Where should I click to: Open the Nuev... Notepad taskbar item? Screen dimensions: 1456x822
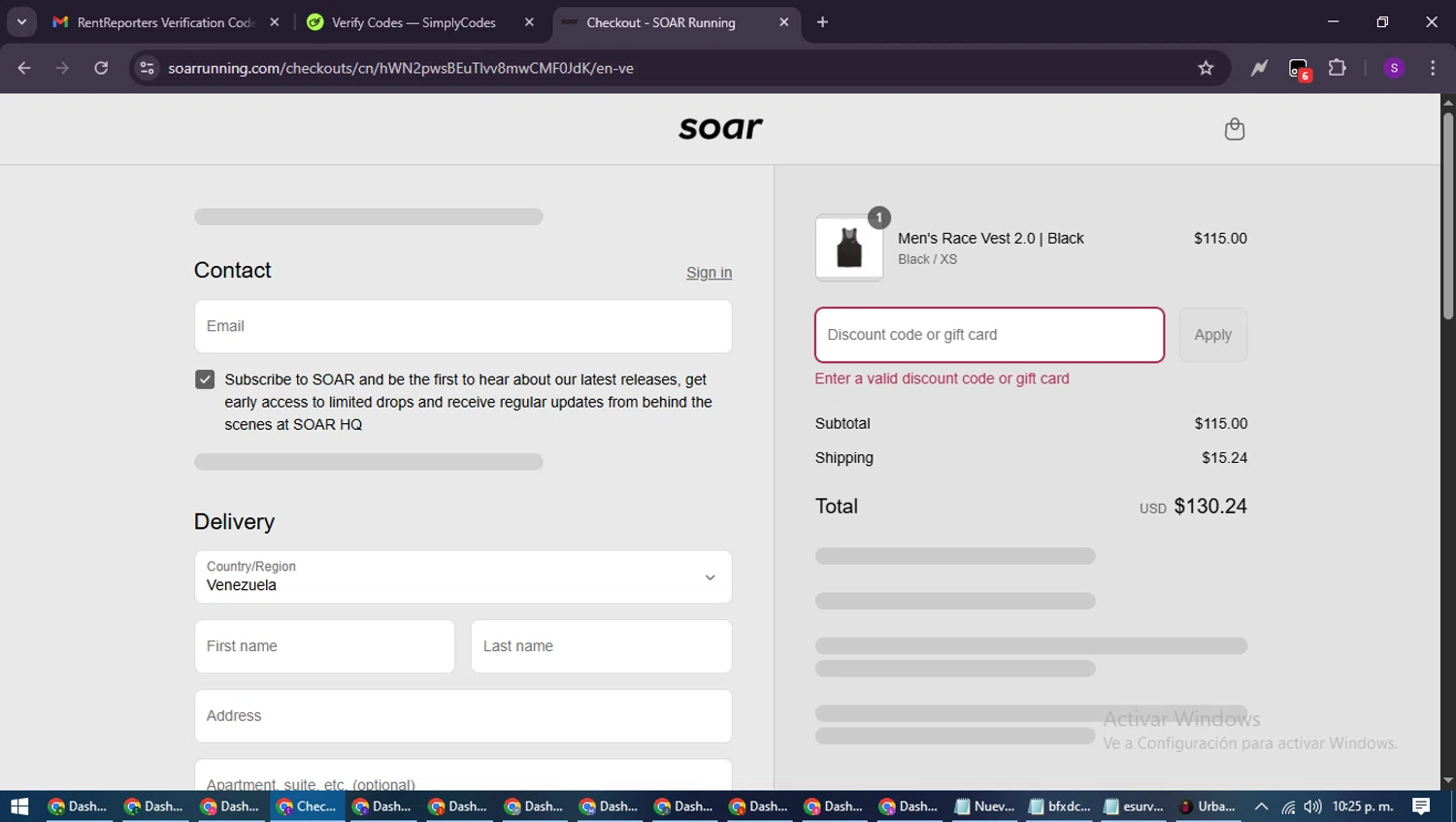pos(986,806)
